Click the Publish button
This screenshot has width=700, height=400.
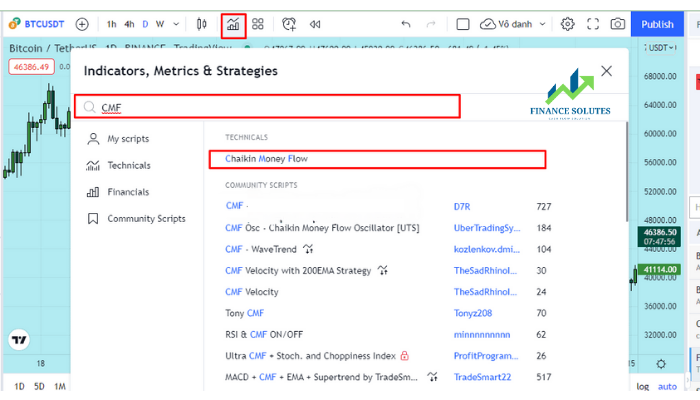(657, 24)
